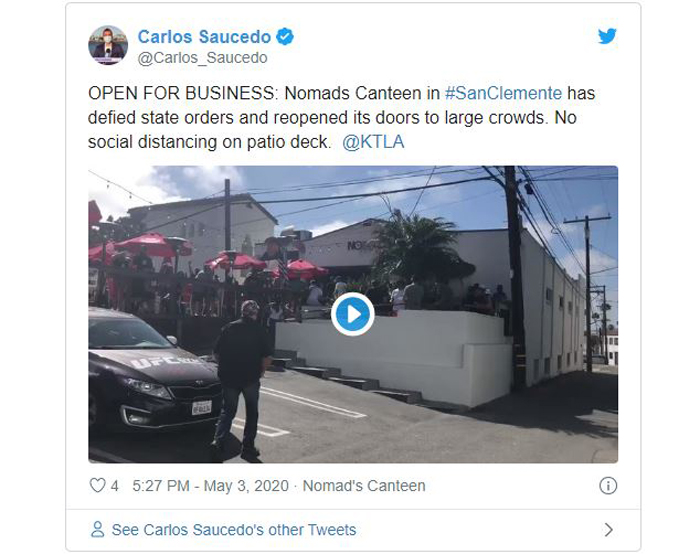See Carlos Saucedo's other Tweets
The image size is (700, 554).
point(234,530)
